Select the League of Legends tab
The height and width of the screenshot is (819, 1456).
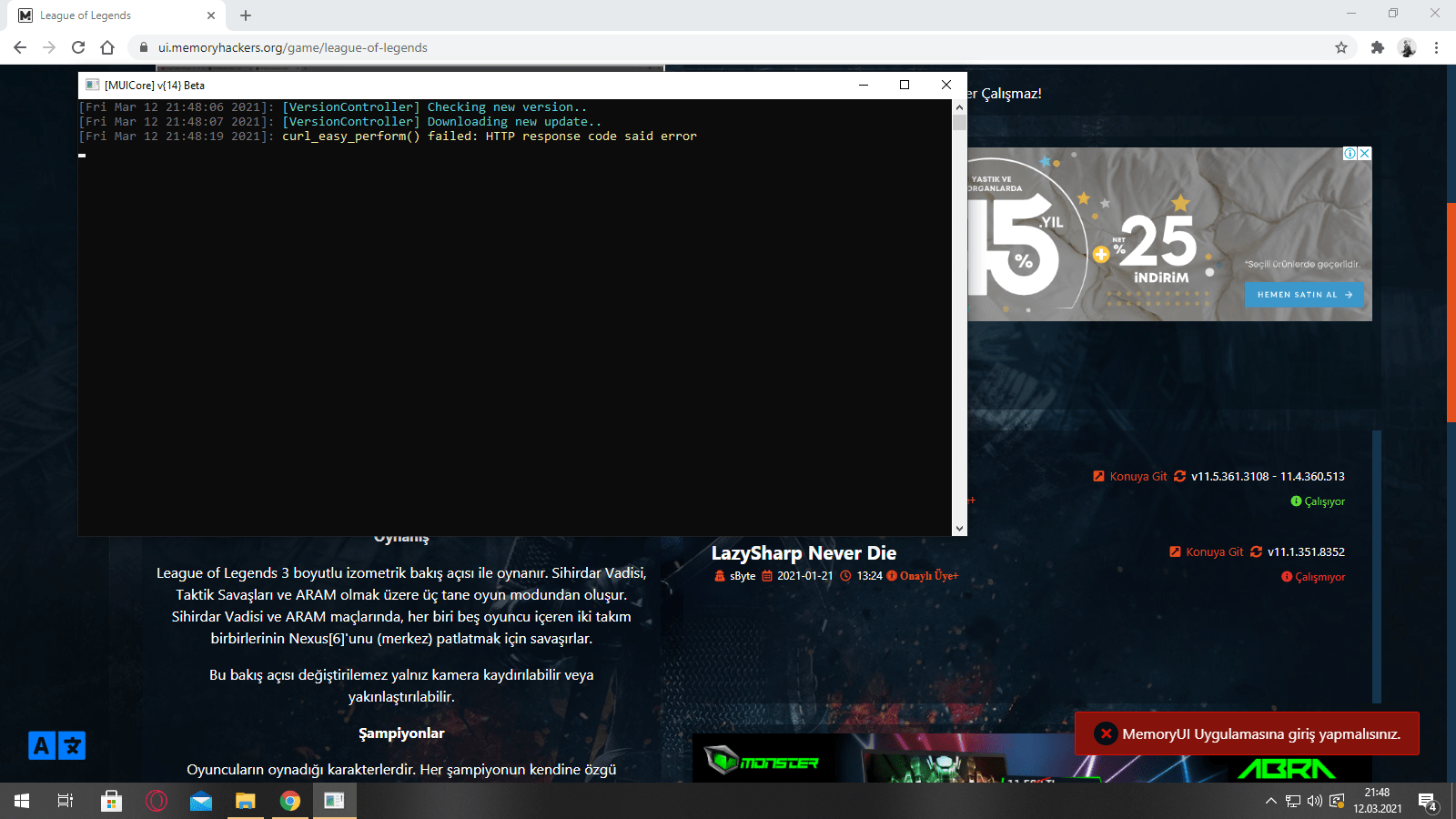pyautogui.click(x=116, y=15)
